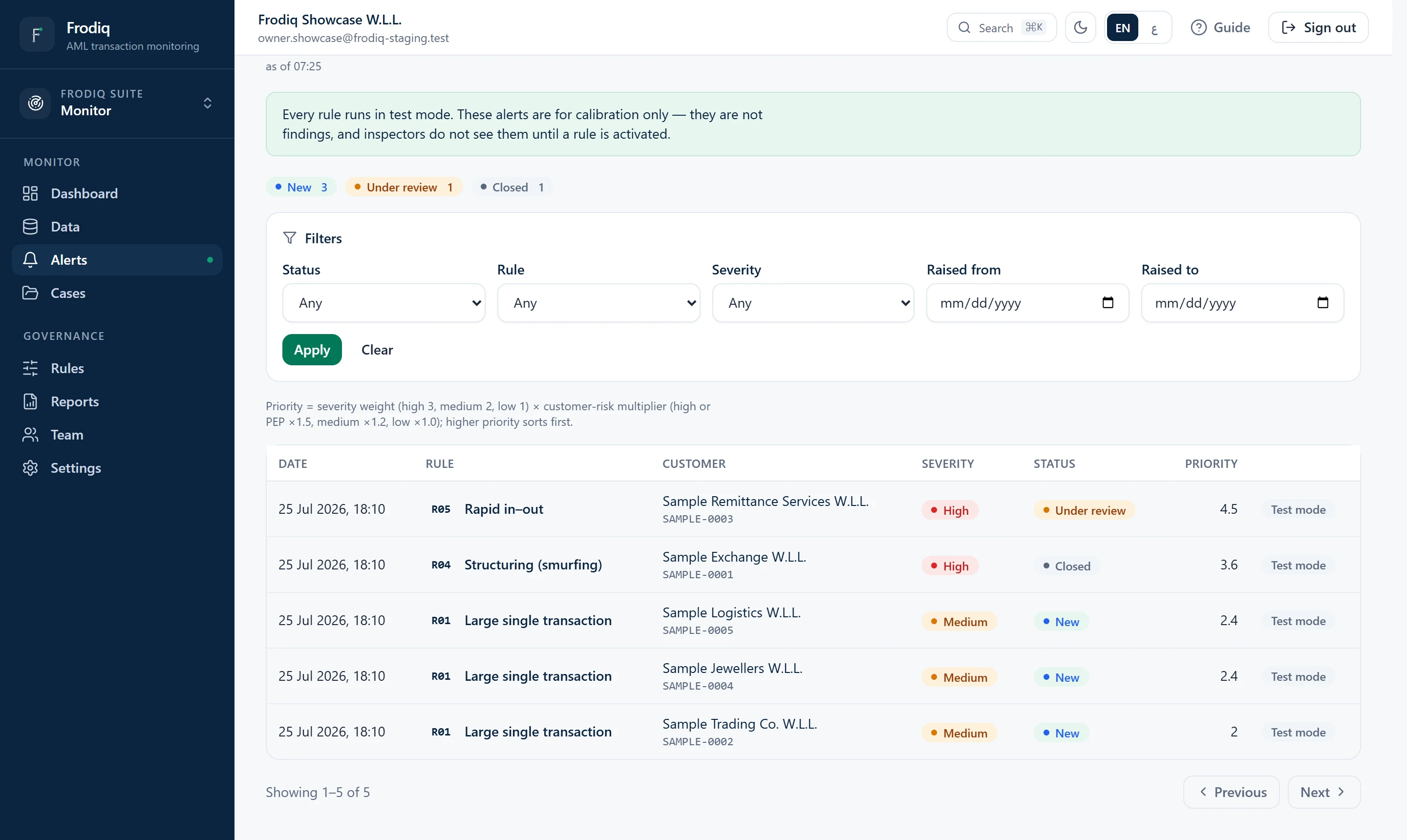Open Sample Trading Co. W.L.L. alert
This screenshot has width=1407, height=840.
[x=813, y=732]
